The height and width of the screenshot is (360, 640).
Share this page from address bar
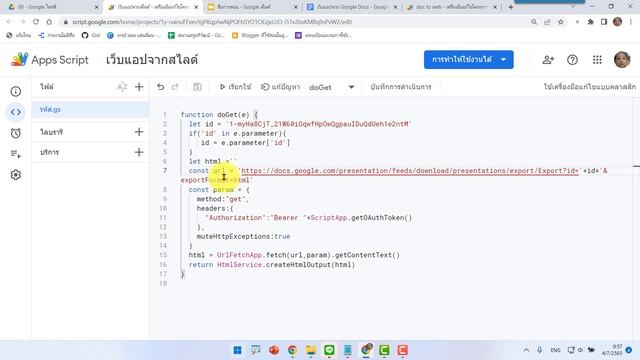547,22
